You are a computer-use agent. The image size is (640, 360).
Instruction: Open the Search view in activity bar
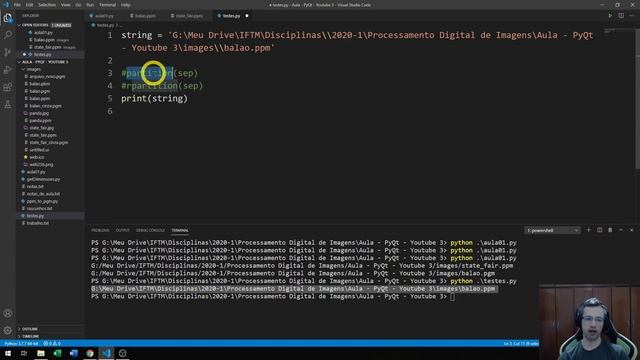(x=8, y=35)
